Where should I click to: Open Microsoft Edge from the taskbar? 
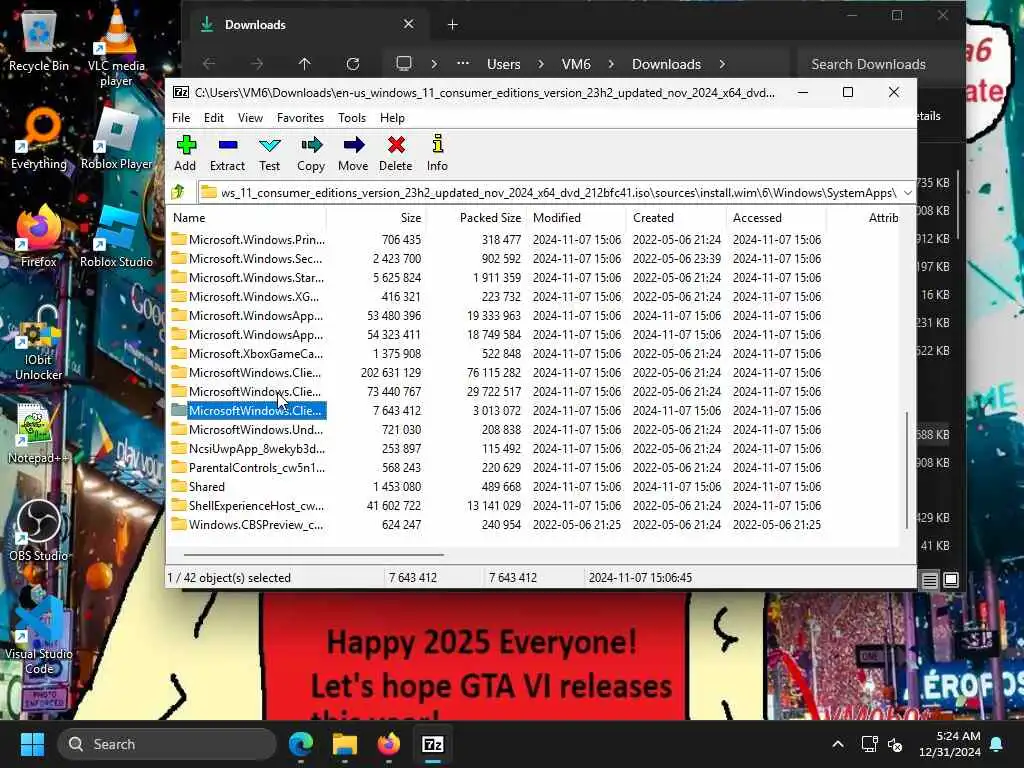(301, 744)
